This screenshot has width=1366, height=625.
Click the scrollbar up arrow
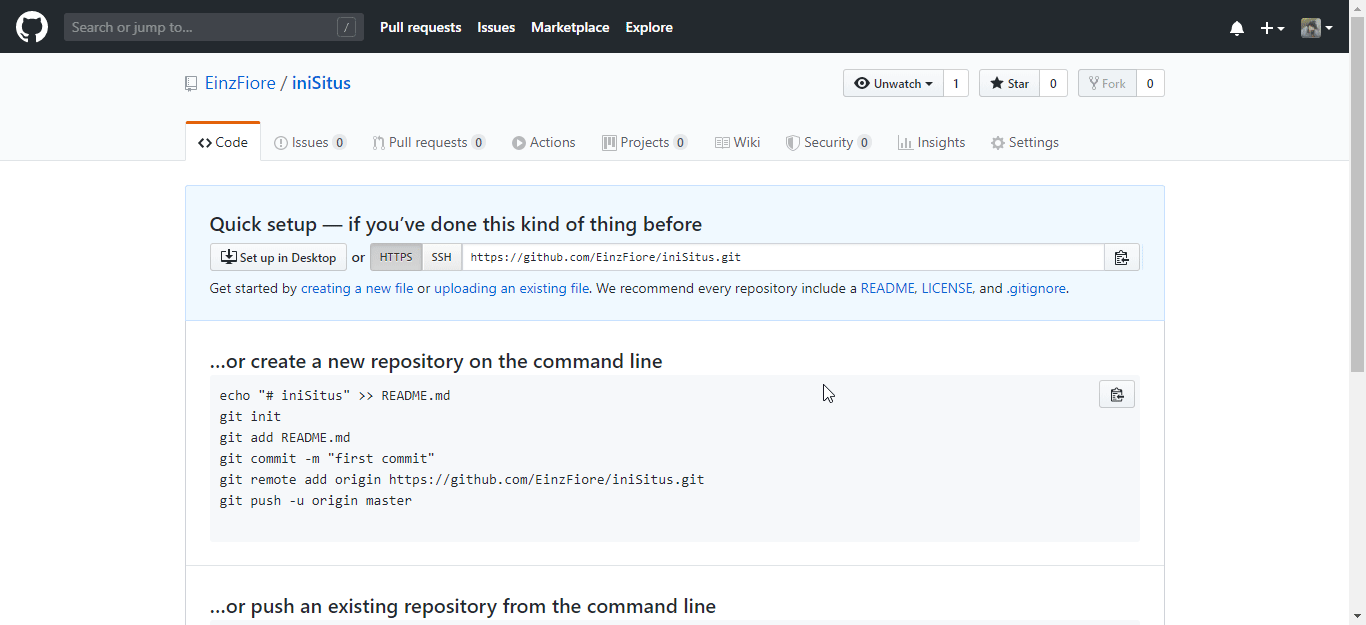tap(1358, 7)
